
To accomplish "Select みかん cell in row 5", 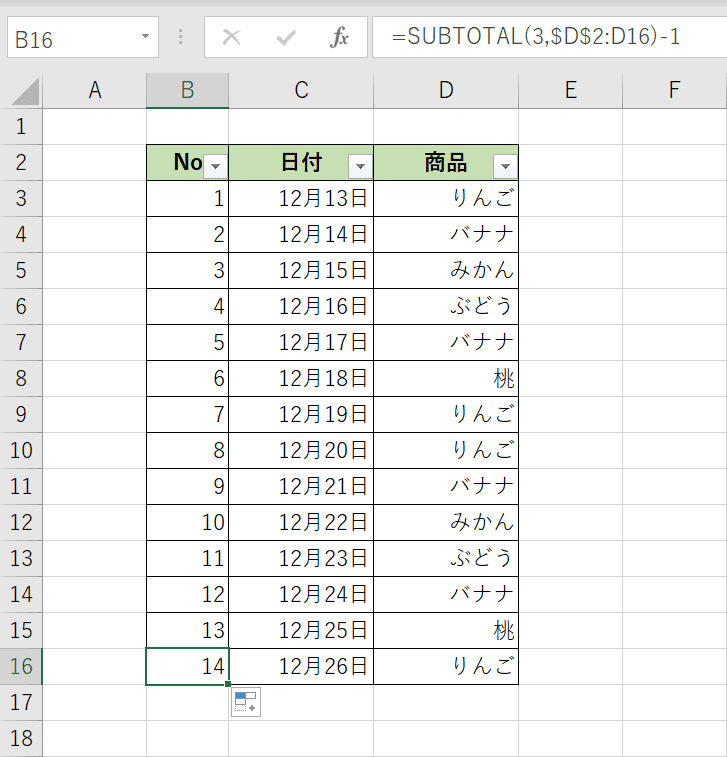I will [446, 270].
